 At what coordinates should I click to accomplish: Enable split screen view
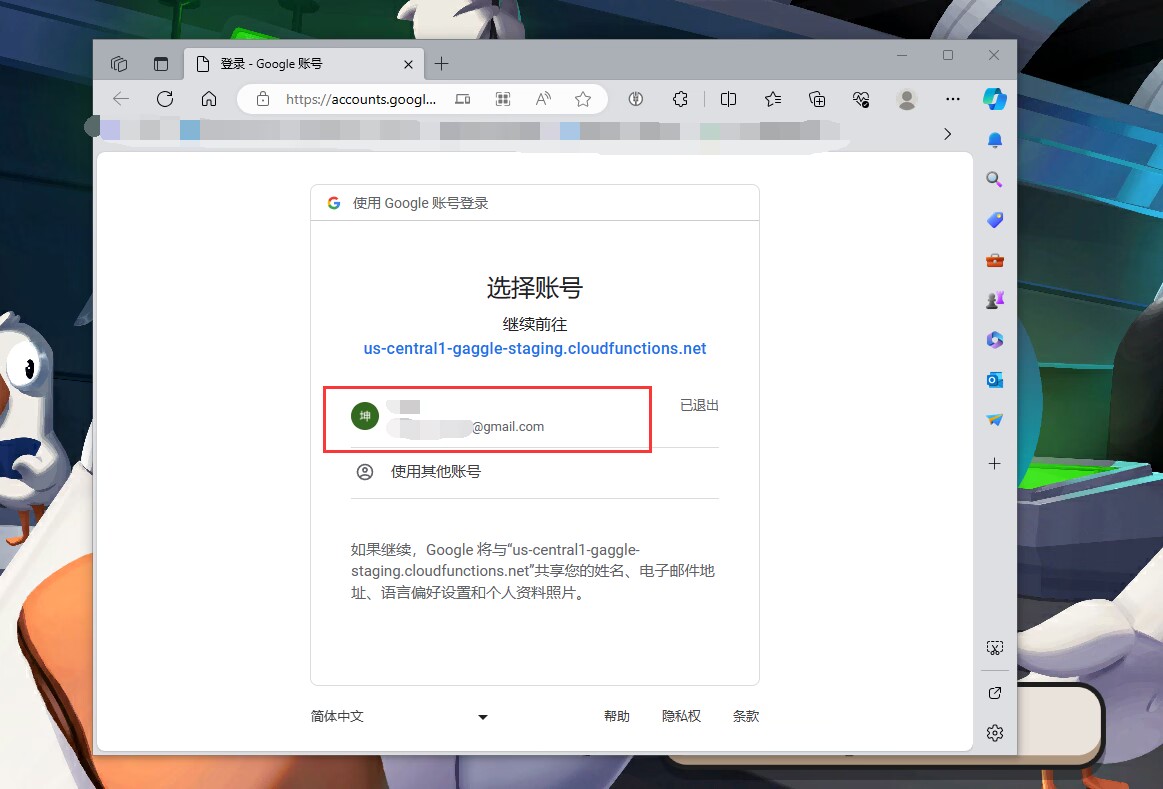click(x=728, y=99)
